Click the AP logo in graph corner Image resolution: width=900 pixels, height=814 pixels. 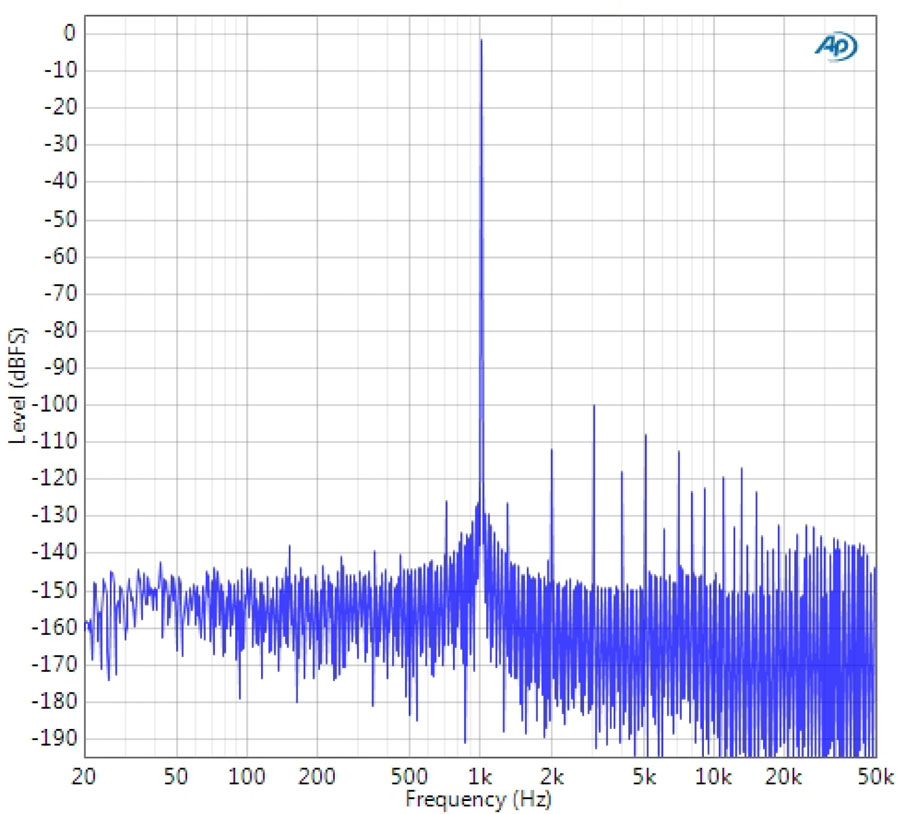pos(836,46)
